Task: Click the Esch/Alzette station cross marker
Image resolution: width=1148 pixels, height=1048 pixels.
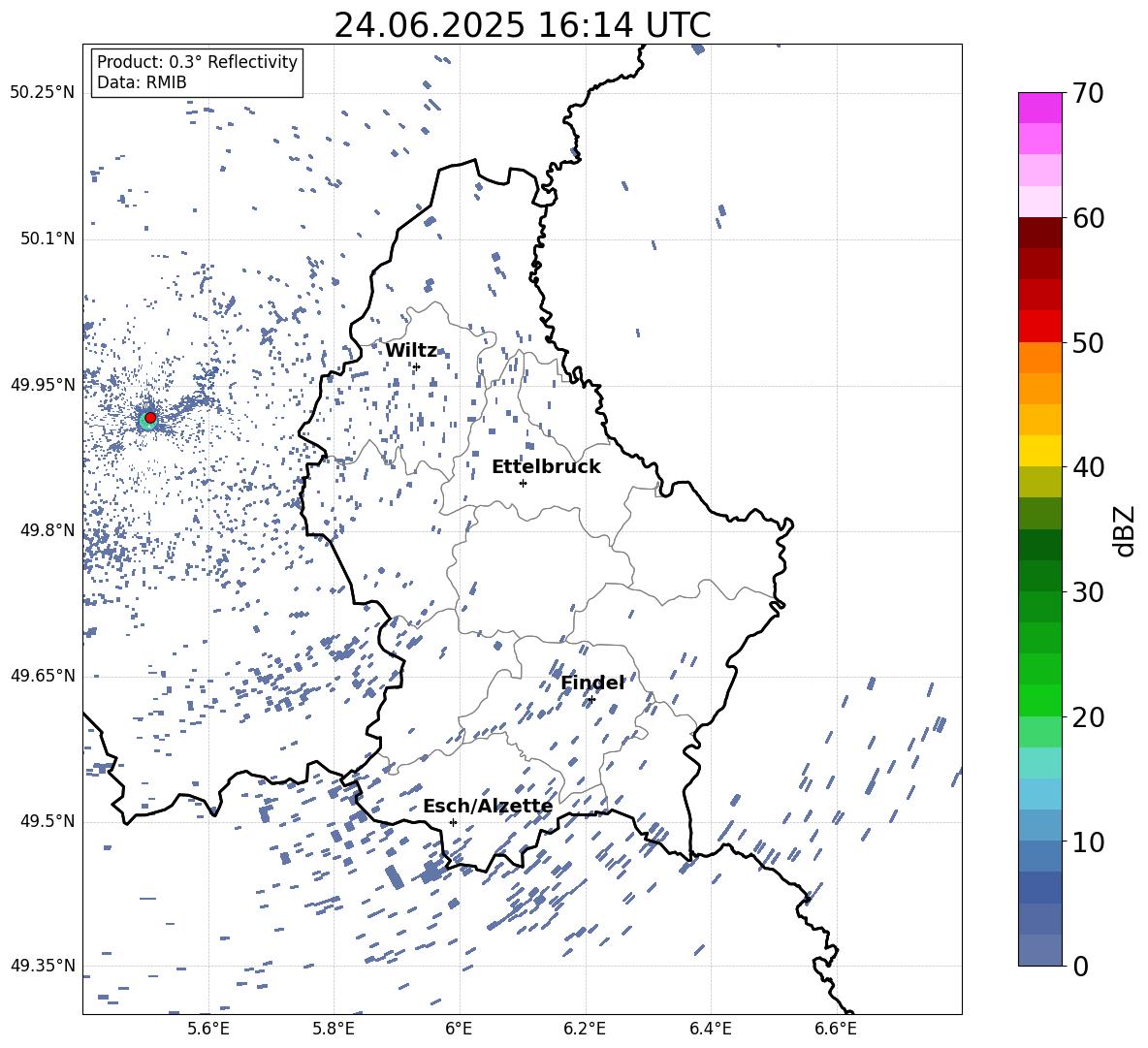Action: point(453,822)
